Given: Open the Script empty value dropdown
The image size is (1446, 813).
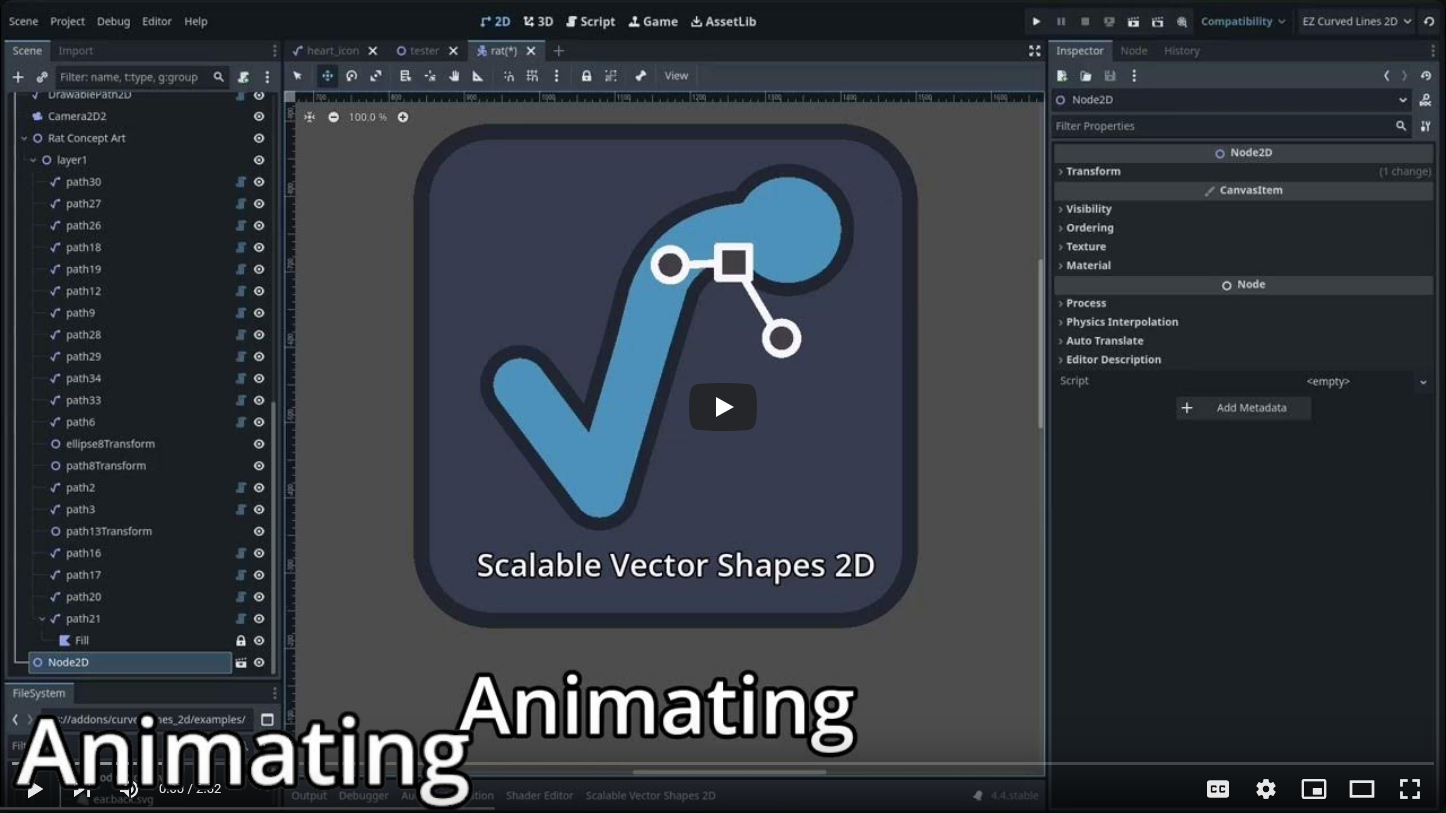Looking at the screenshot, I should click(x=1366, y=381).
